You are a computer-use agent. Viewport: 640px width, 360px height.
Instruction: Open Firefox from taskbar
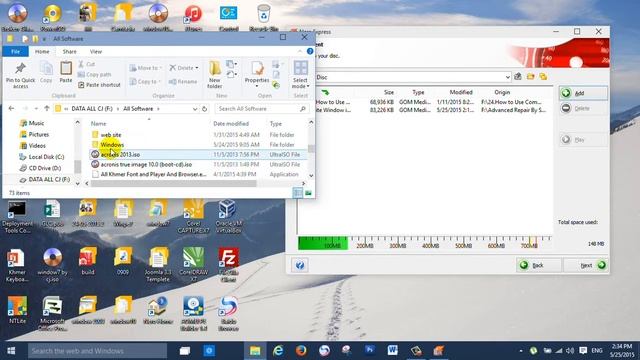[301, 351]
